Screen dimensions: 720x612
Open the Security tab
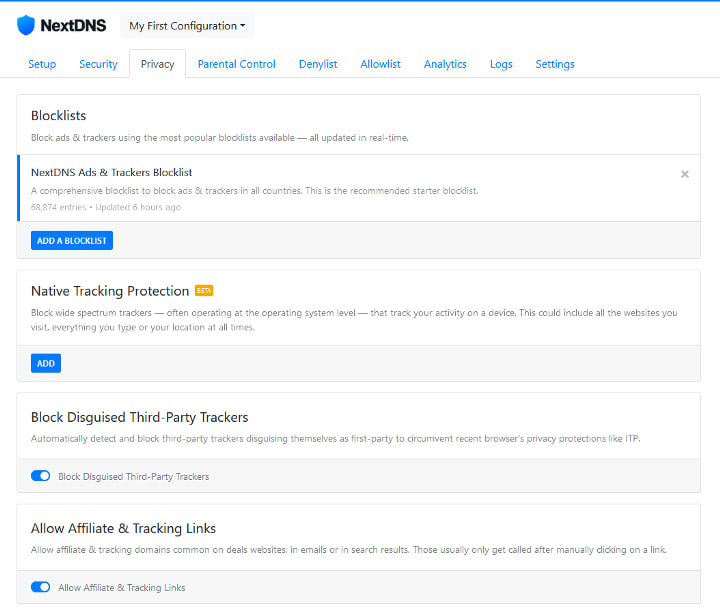(98, 64)
